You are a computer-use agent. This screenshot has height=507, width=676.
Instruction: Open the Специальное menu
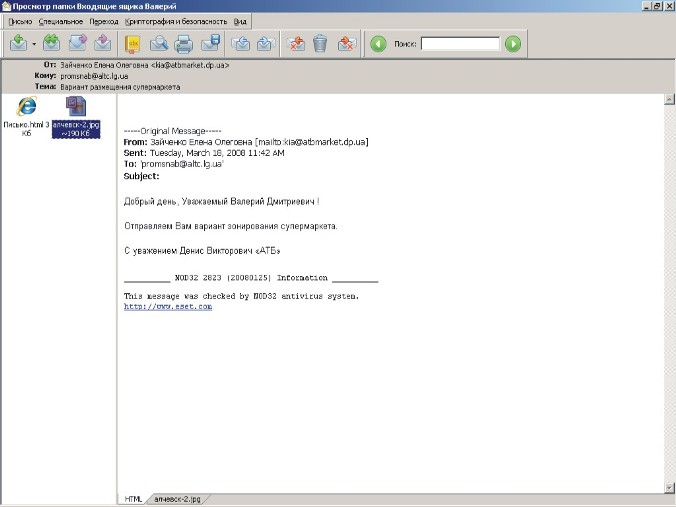point(61,22)
